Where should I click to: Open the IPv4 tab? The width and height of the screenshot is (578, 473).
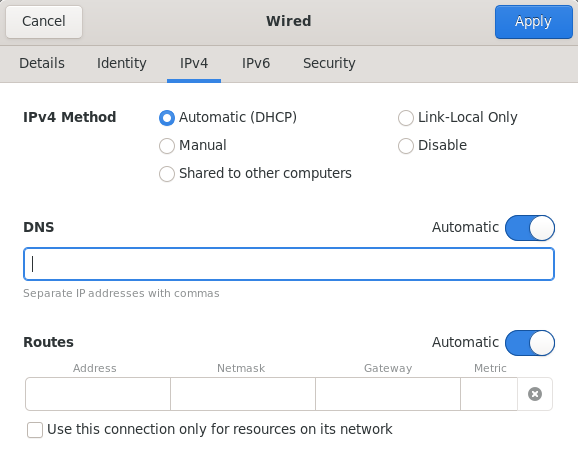tap(194, 63)
